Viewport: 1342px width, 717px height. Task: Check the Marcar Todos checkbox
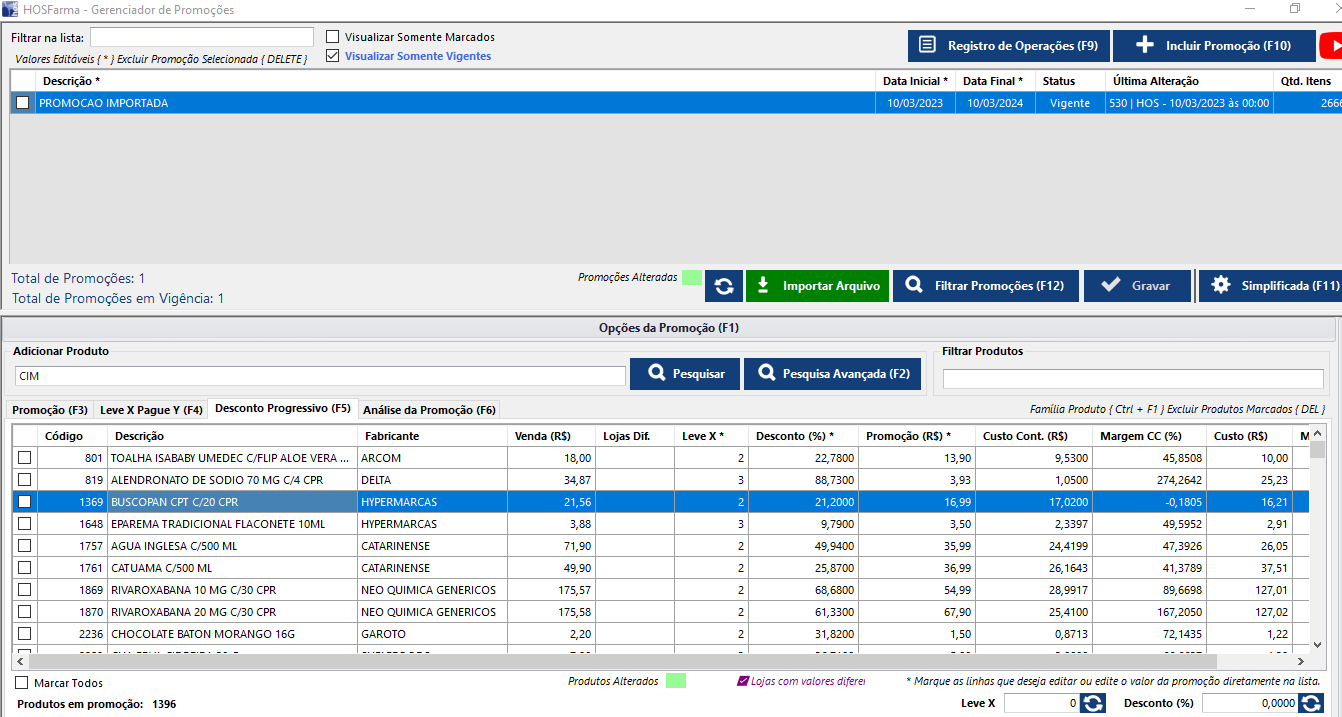22,683
